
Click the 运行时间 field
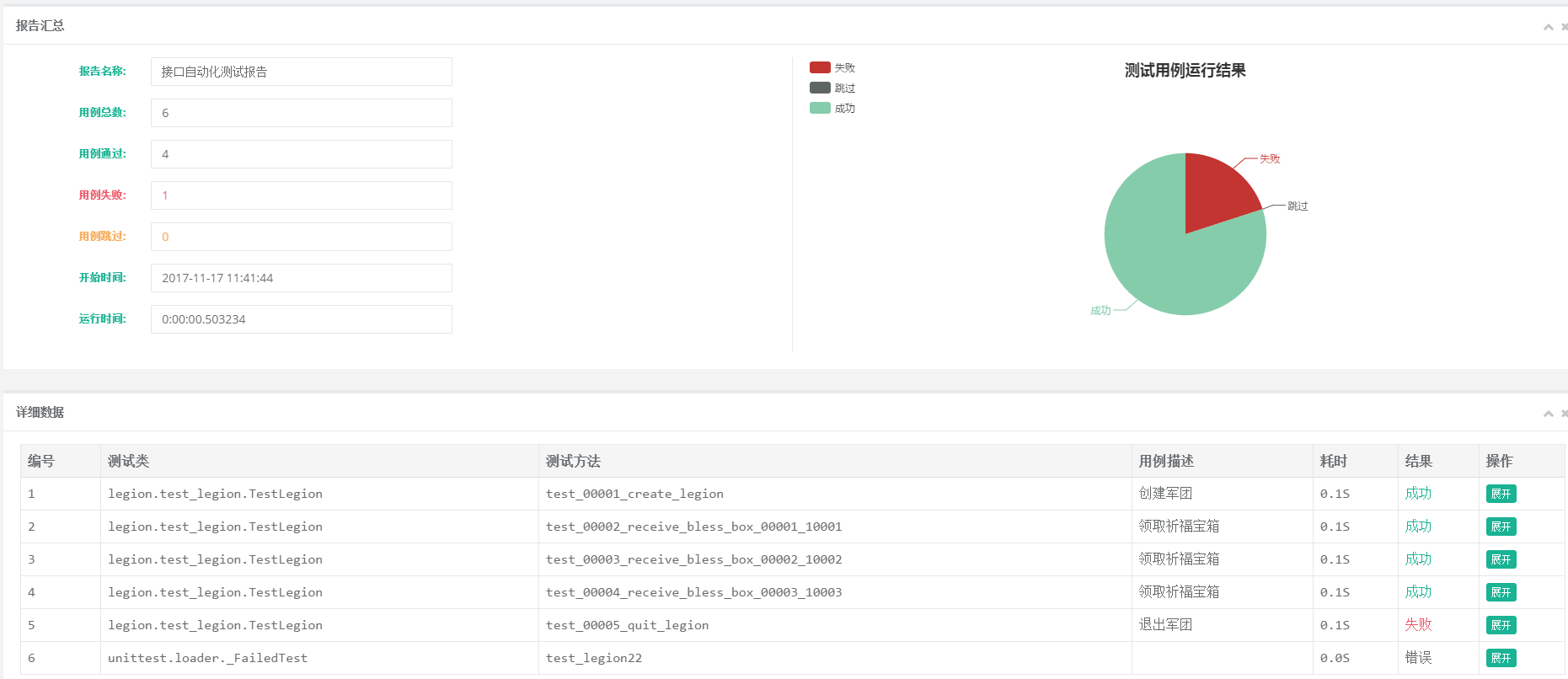pyautogui.click(x=302, y=319)
